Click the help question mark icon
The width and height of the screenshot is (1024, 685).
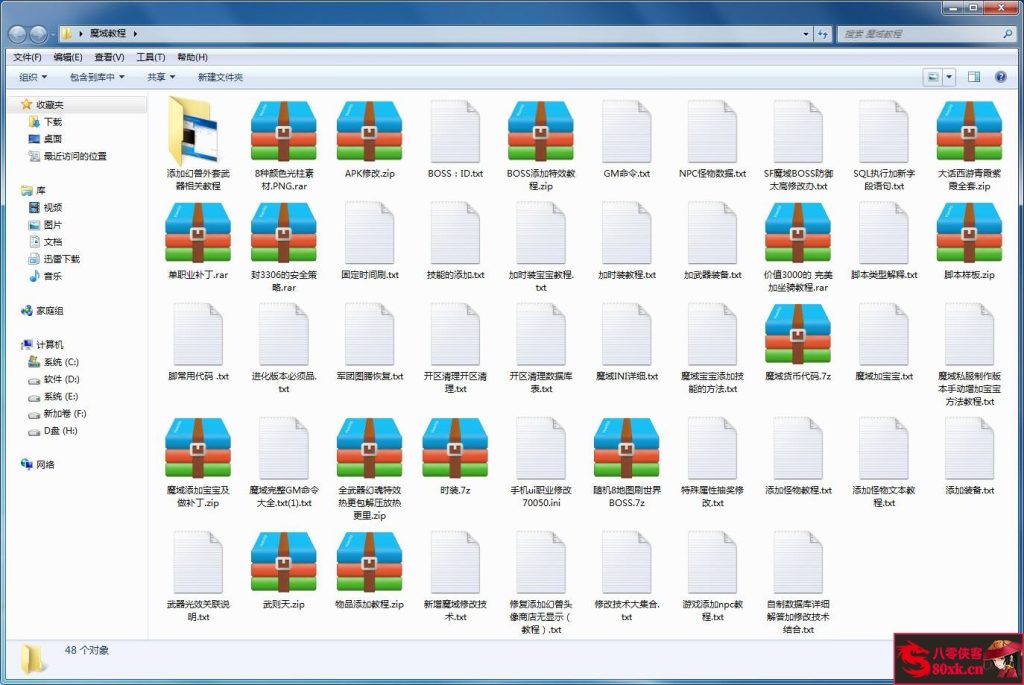(1000, 77)
